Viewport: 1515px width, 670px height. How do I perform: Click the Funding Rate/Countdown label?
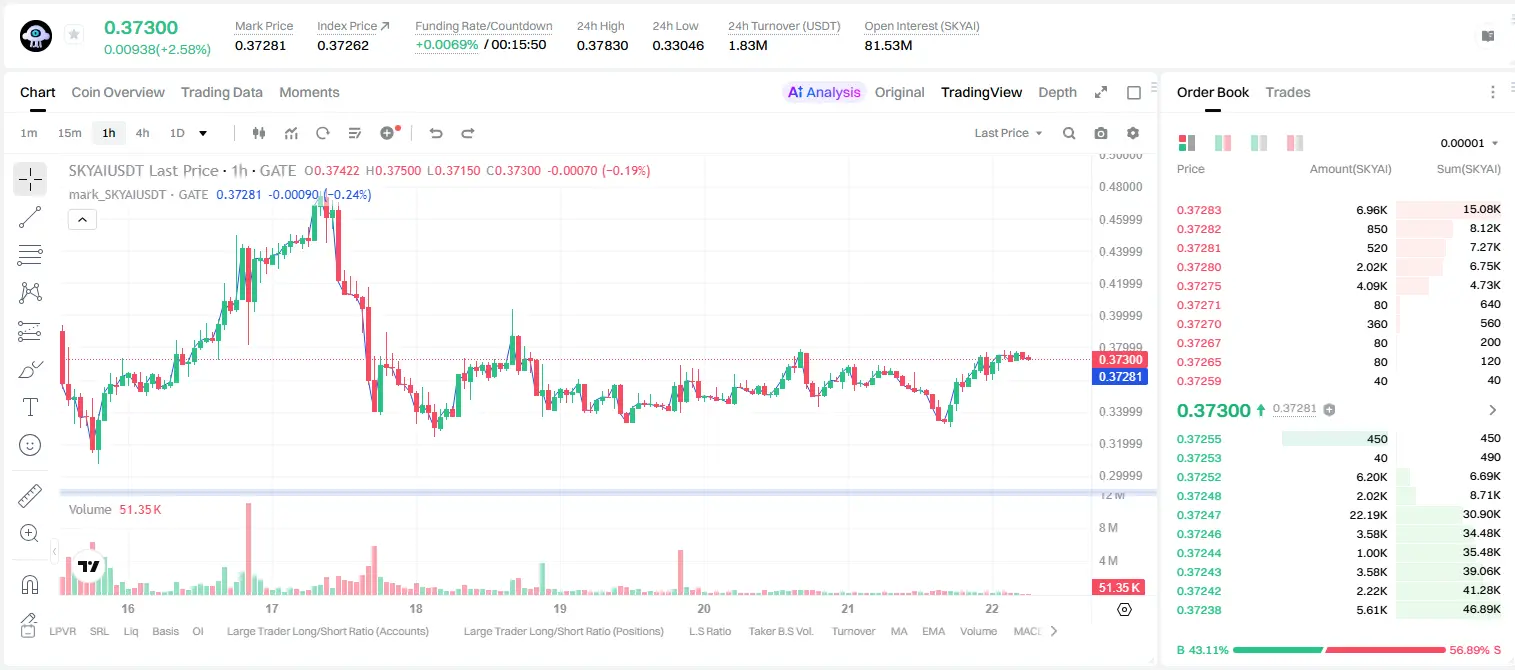(484, 26)
